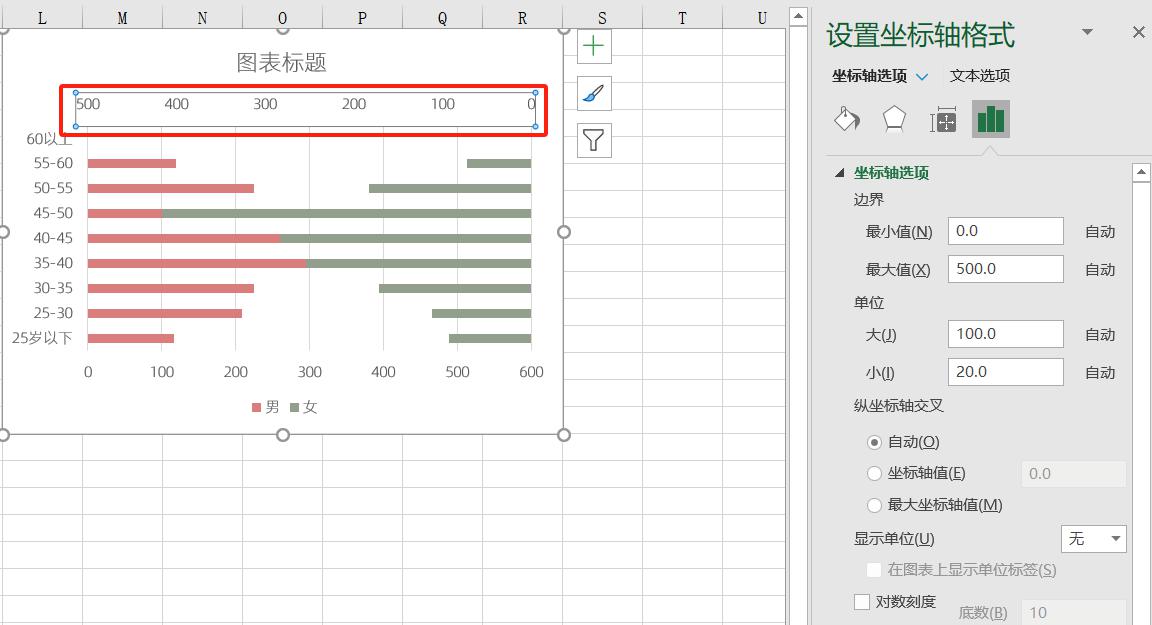Click the 小 unit input field
This screenshot has width=1152, height=625.
(1005, 372)
